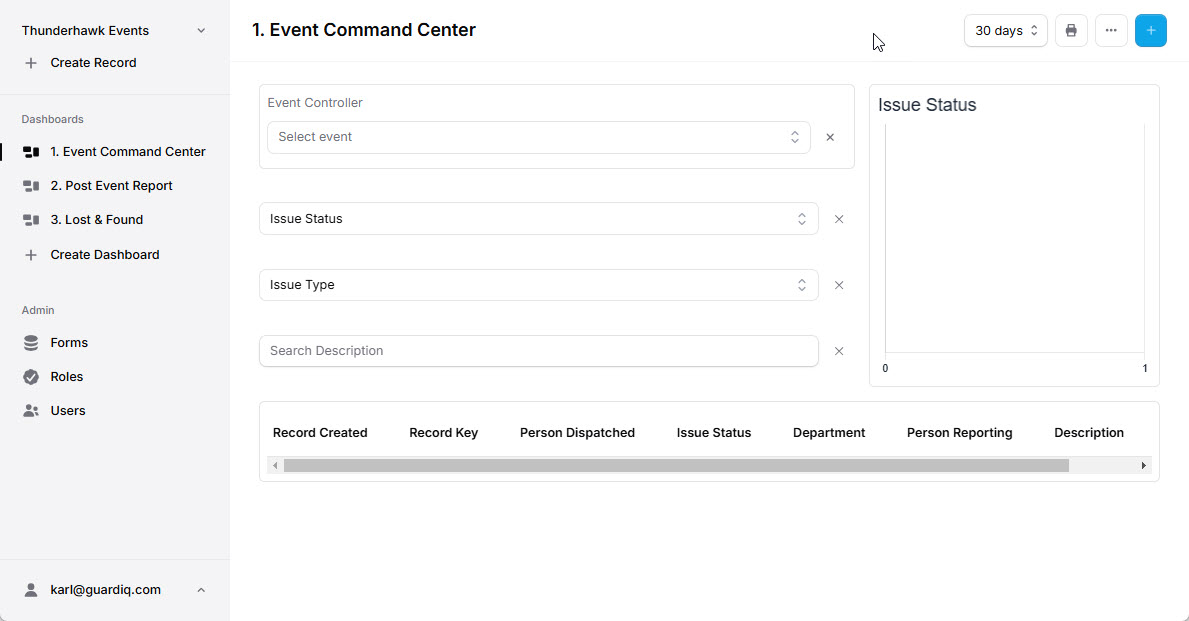The height and width of the screenshot is (621, 1189).
Task: Click Create Record link
Action: coord(93,63)
